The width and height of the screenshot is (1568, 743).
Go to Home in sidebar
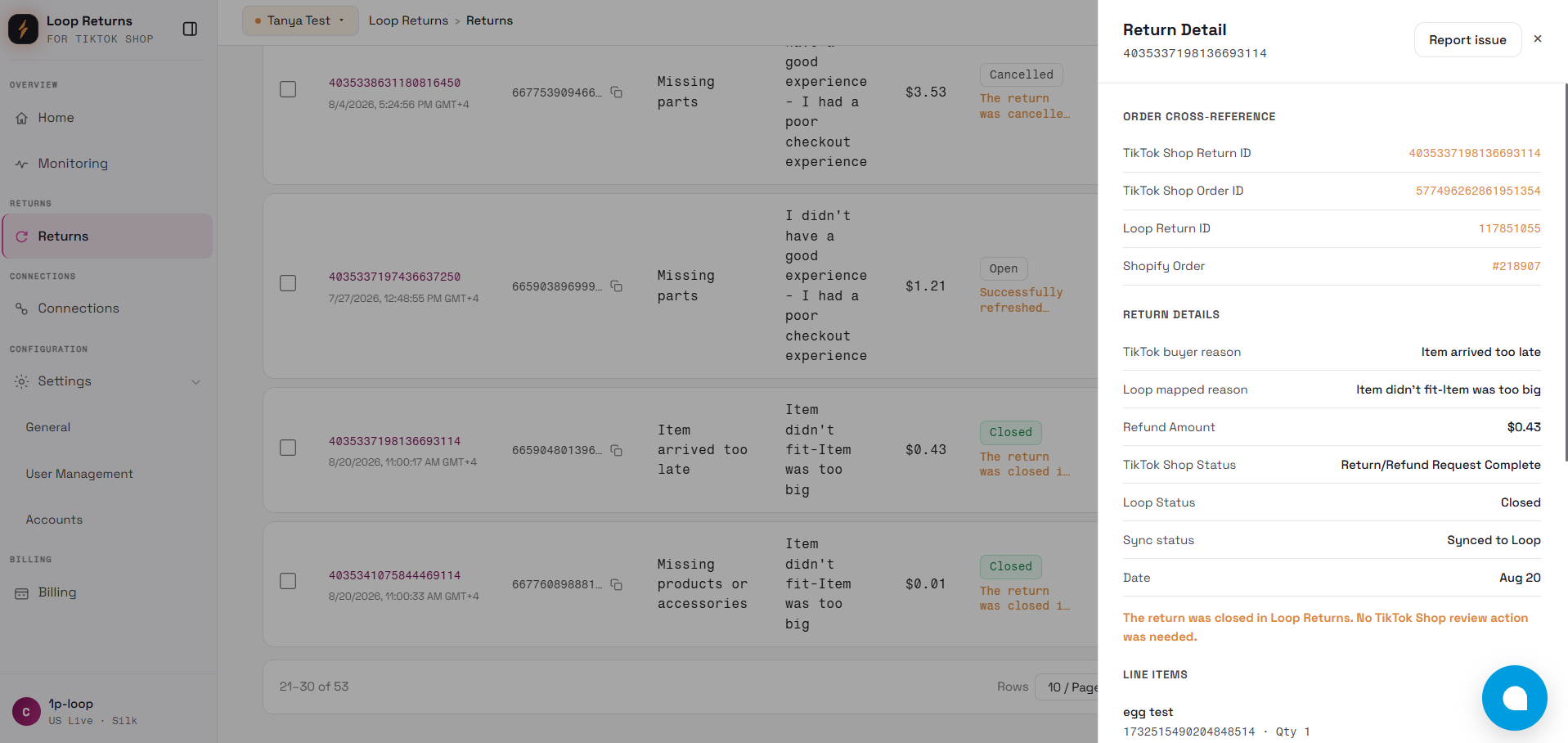pos(107,118)
